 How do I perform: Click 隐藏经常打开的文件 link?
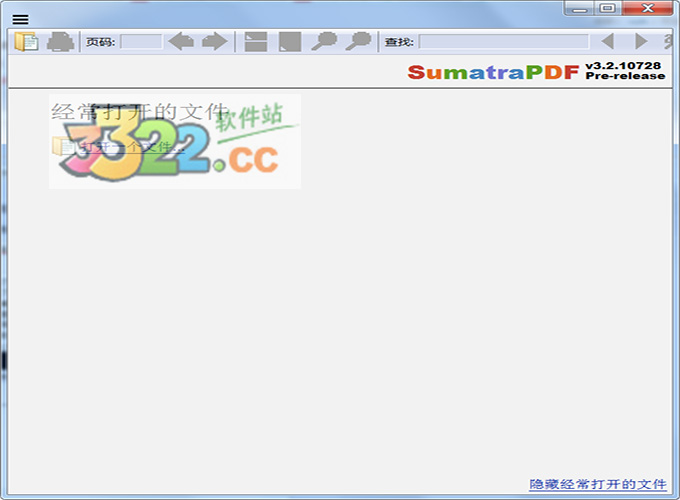coord(598,484)
